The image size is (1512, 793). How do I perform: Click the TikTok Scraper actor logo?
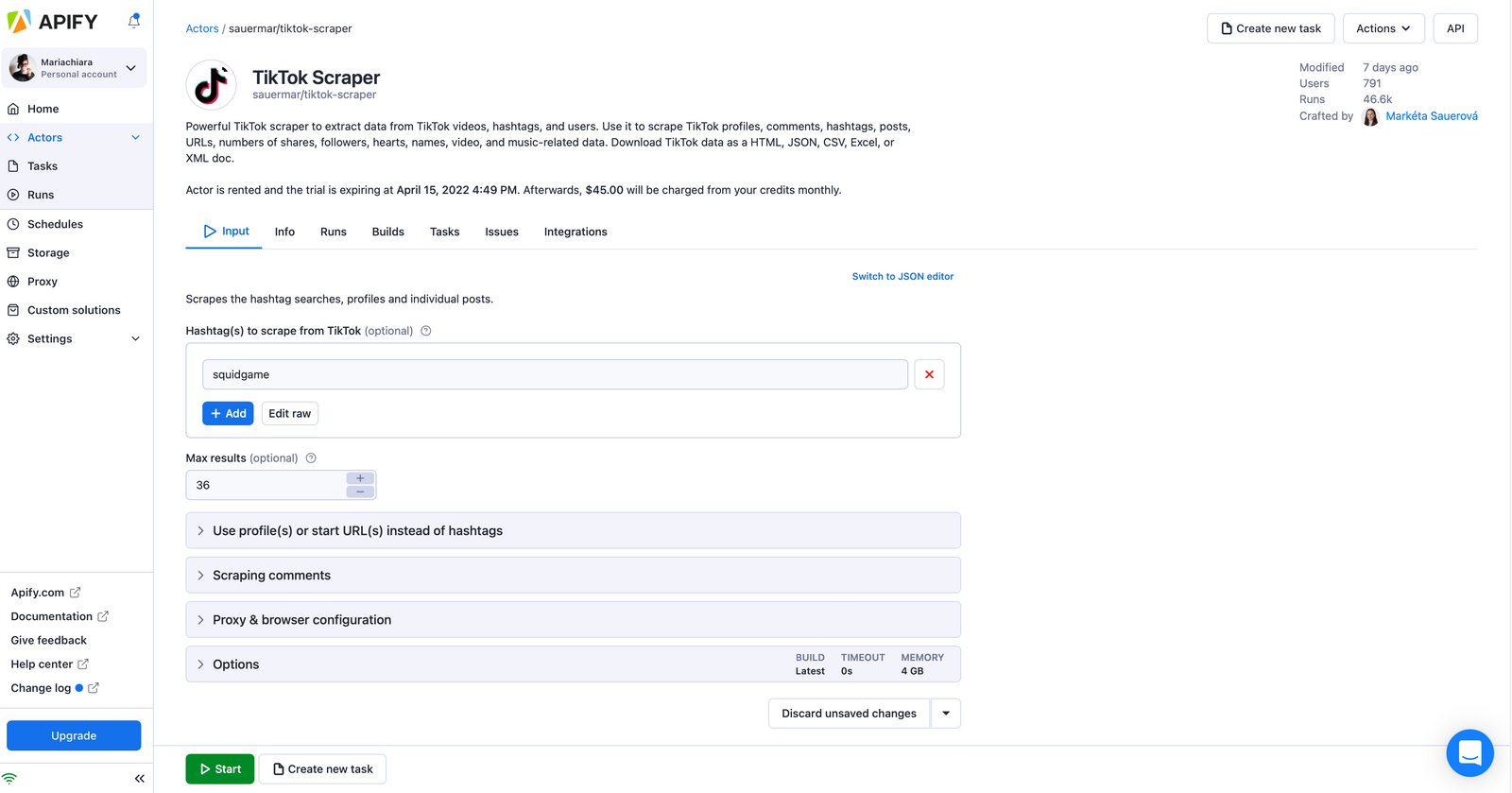pyautogui.click(x=211, y=84)
